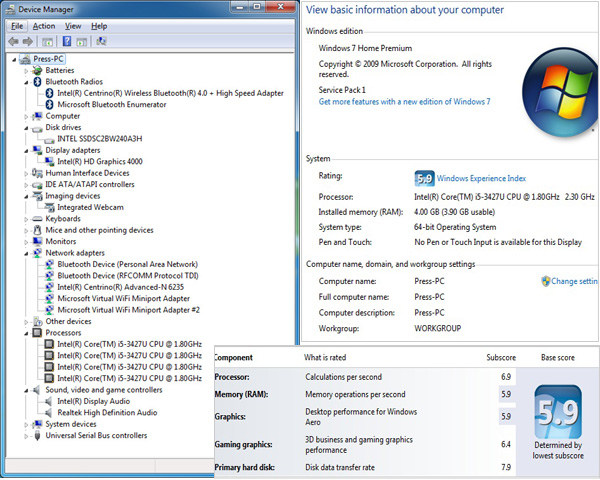
Task: Click the WORKGROUP value text
Action: 438,328
